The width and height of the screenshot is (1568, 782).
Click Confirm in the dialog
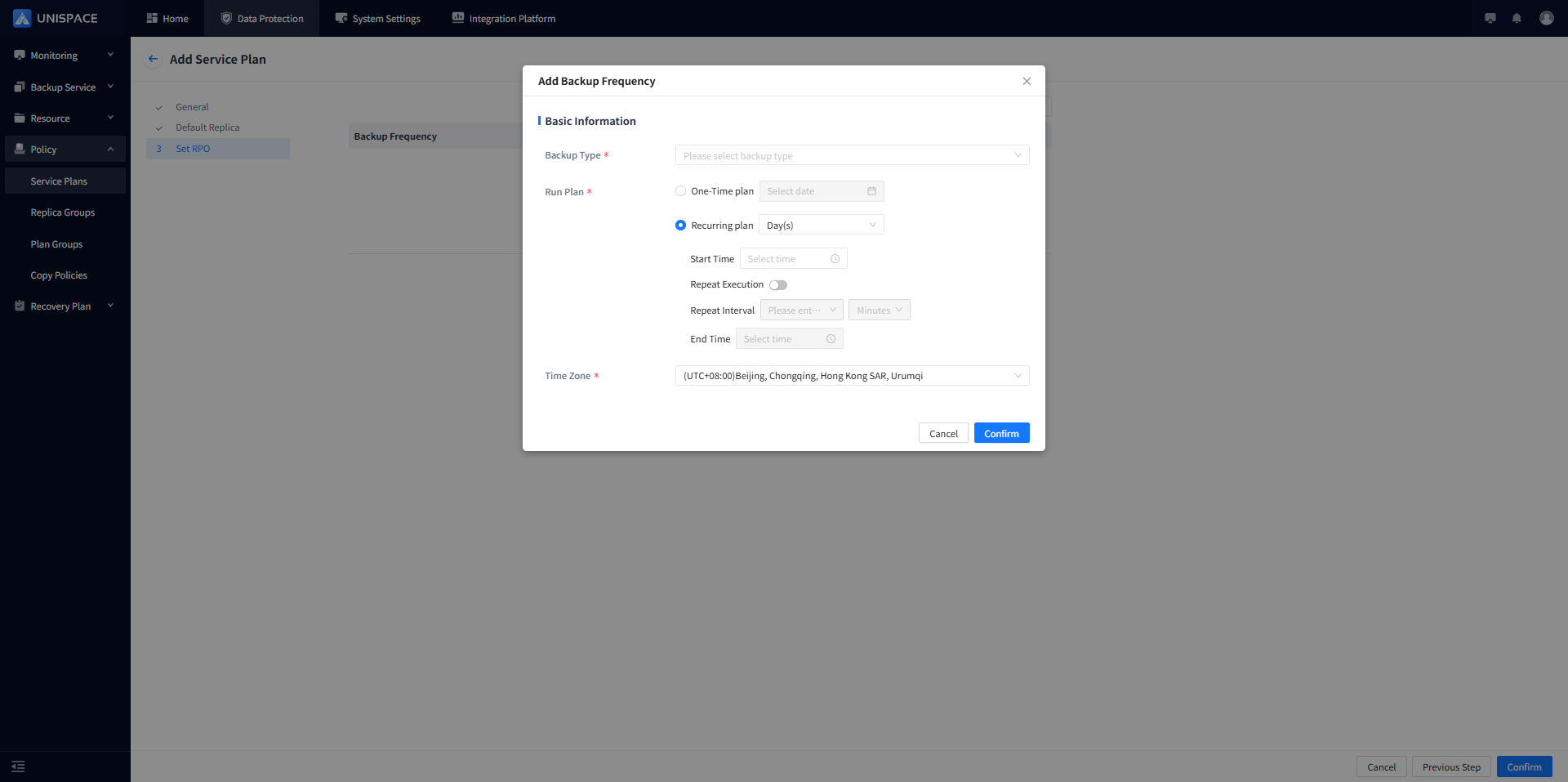click(x=1001, y=433)
